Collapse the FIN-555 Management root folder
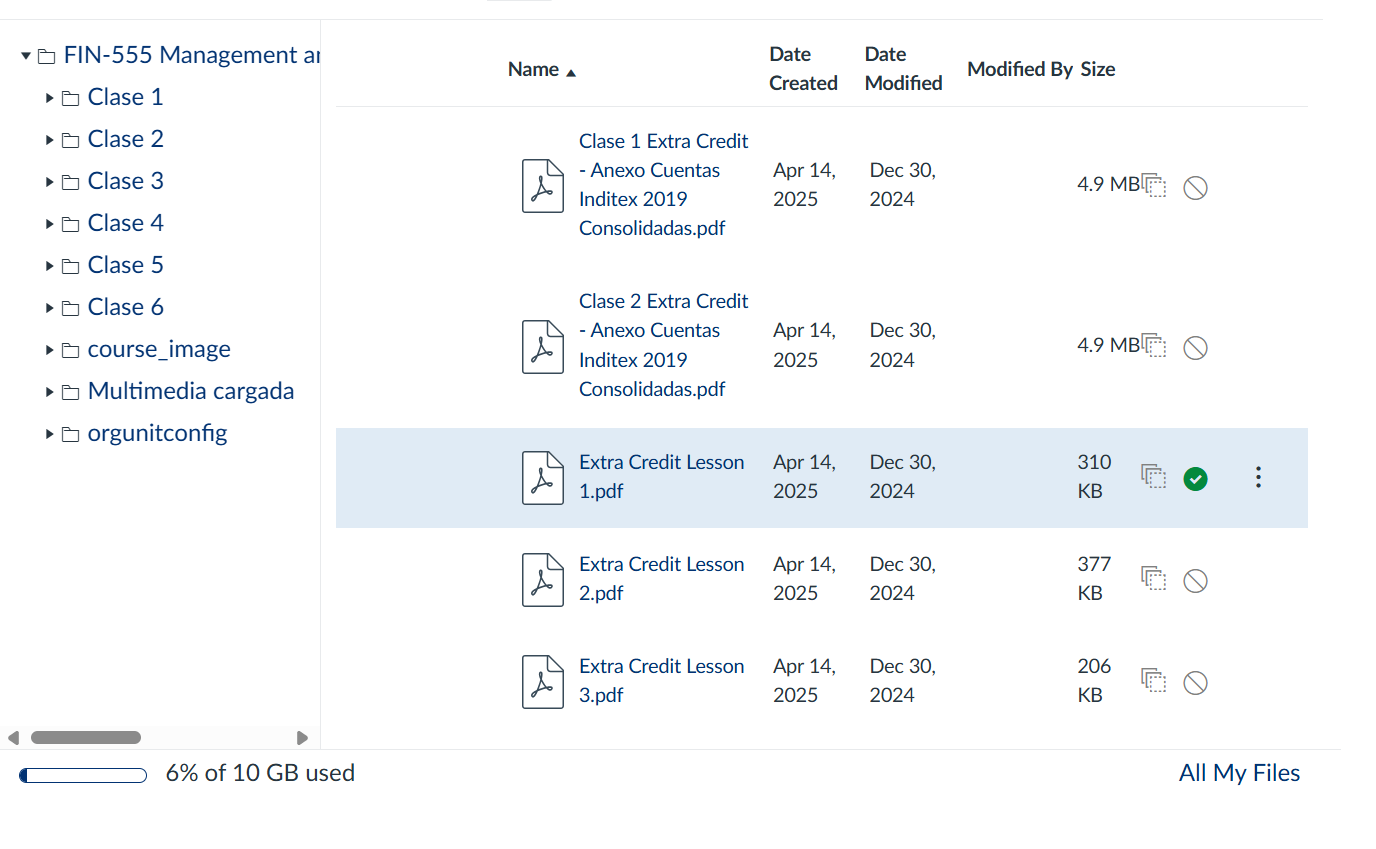1376x849 pixels. coord(26,56)
